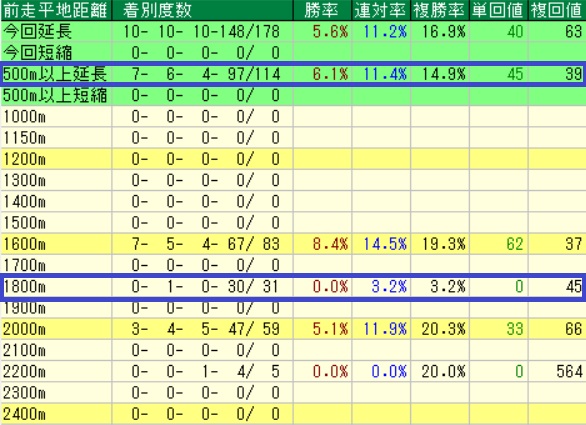Screen dimensions: 586x425
Task: Click the 39 value in 500m以上延長 row
Action: (574, 74)
